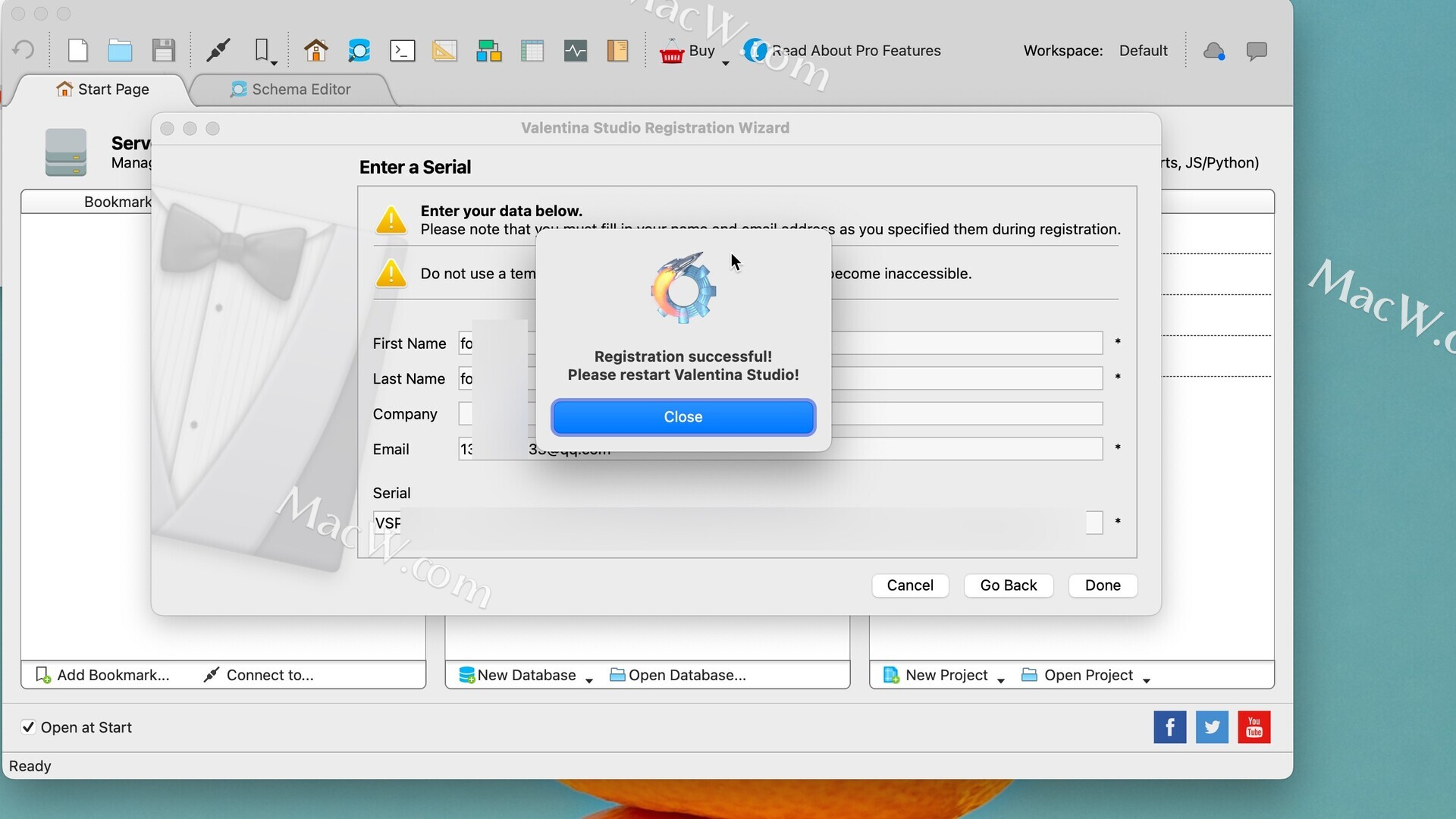Open the ruler design tool icon
This screenshot has height=819, width=1456.
click(x=444, y=51)
